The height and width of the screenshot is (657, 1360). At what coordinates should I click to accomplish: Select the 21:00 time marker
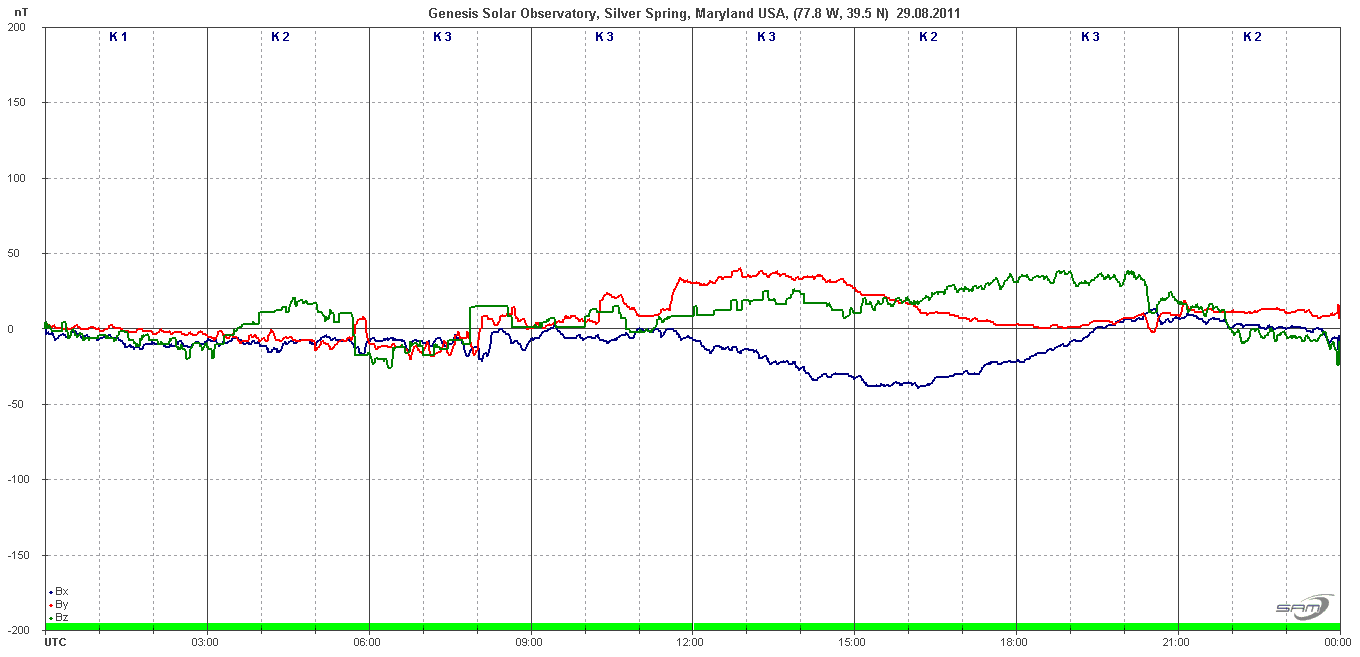pos(1178,642)
